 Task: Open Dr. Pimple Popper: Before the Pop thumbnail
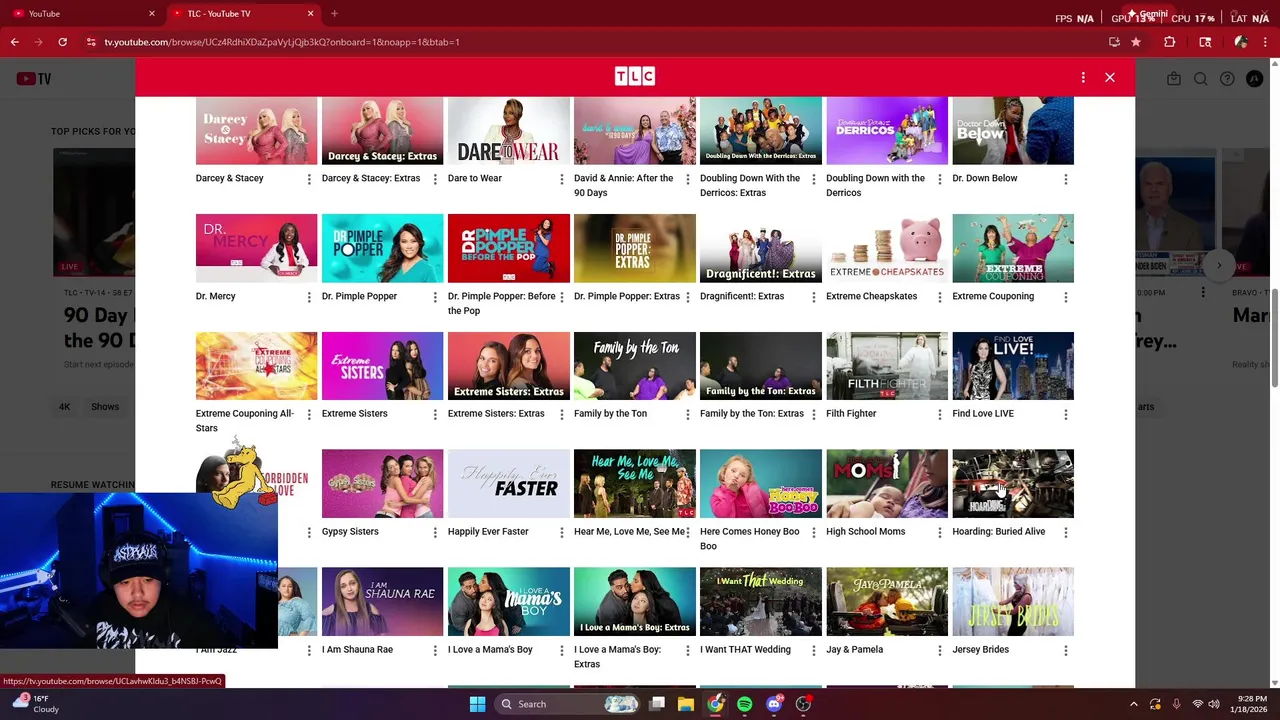(508, 248)
